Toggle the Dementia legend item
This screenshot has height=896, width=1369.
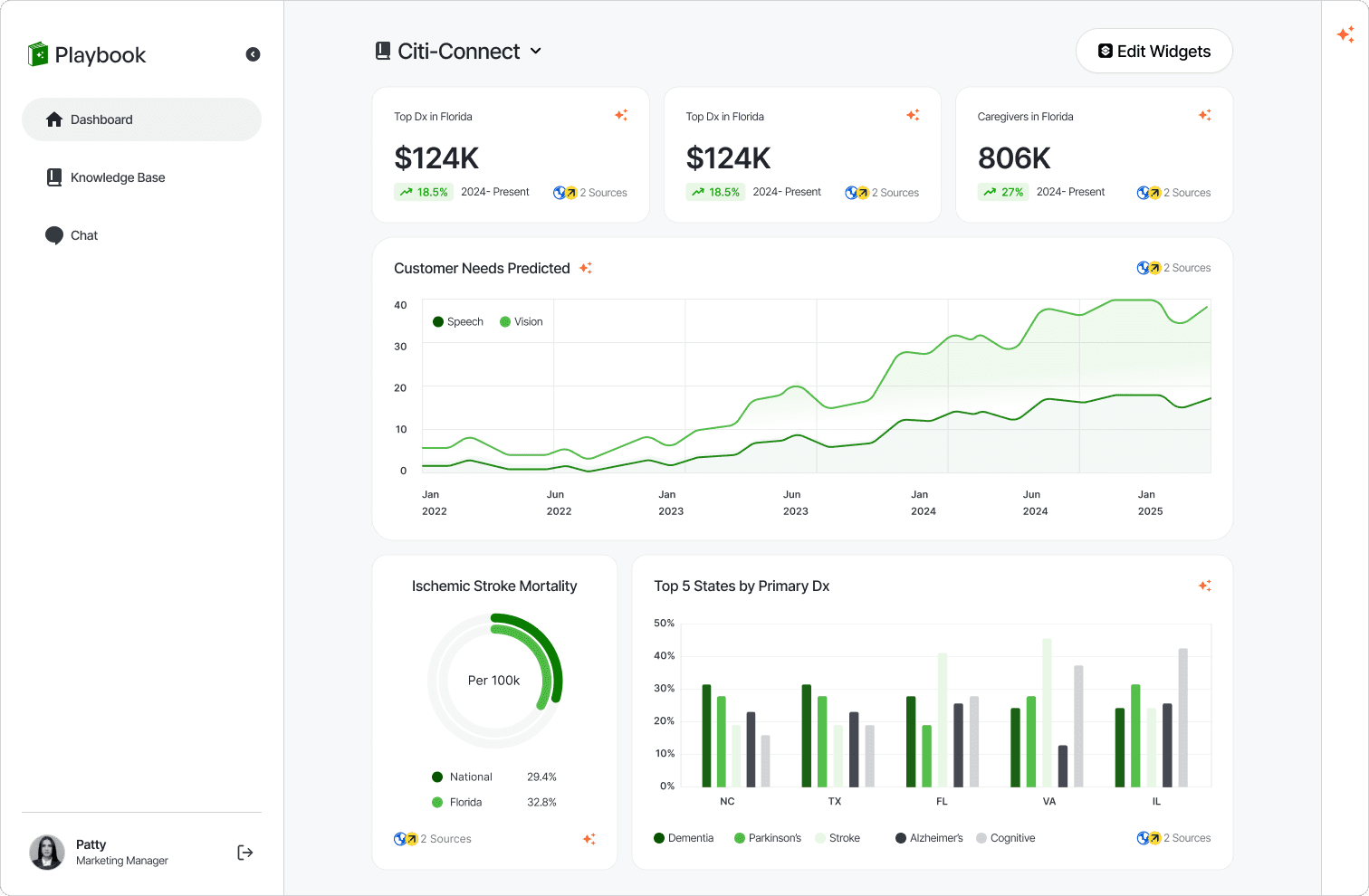point(684,838)
